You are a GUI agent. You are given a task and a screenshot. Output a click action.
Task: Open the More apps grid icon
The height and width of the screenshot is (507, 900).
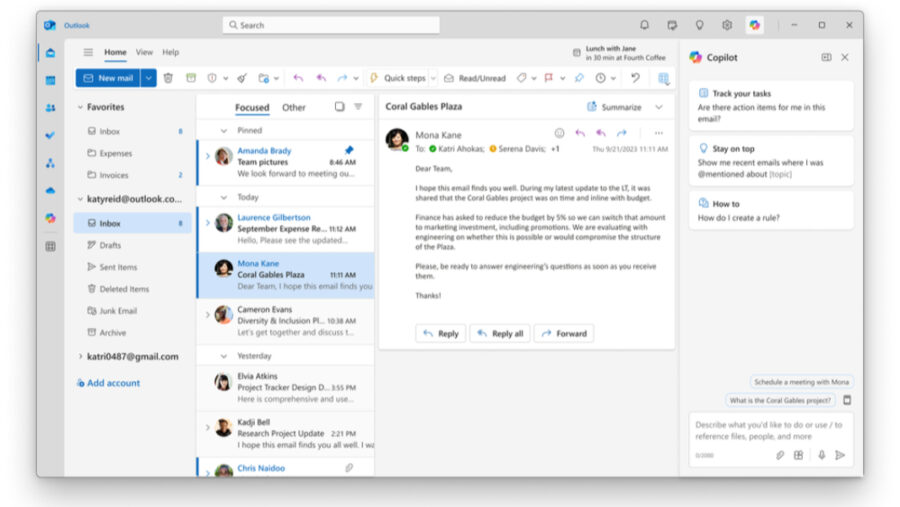tap(51, 246)
